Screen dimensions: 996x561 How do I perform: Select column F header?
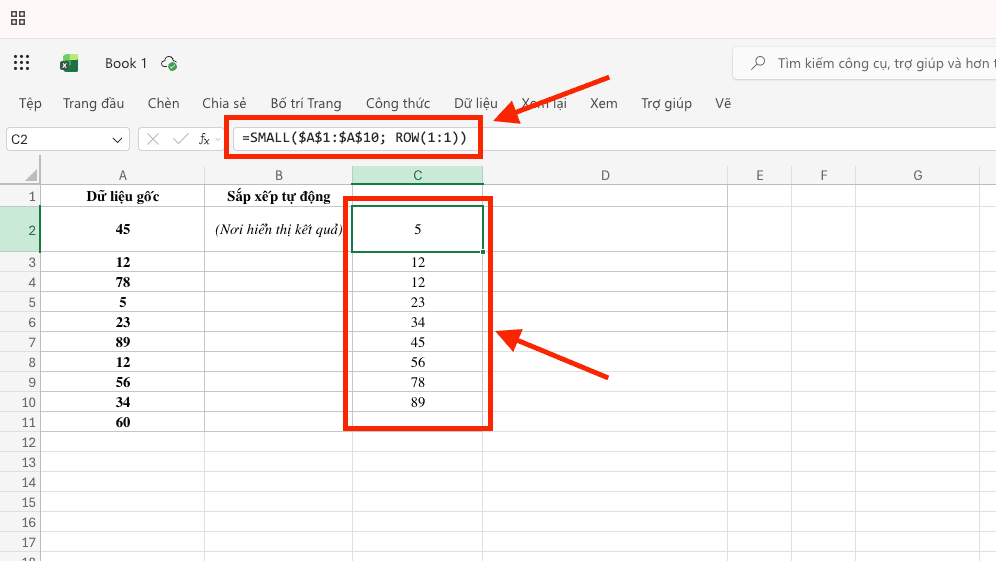tap(824, 175)
